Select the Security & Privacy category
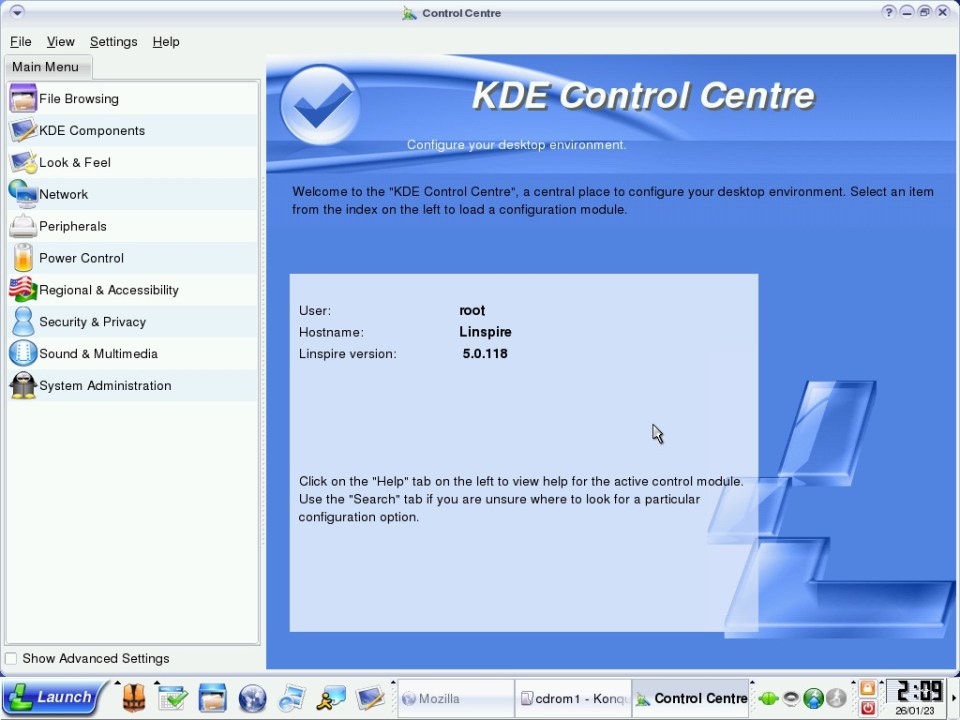Screen dimensions: 960x720 coord(92,323)
